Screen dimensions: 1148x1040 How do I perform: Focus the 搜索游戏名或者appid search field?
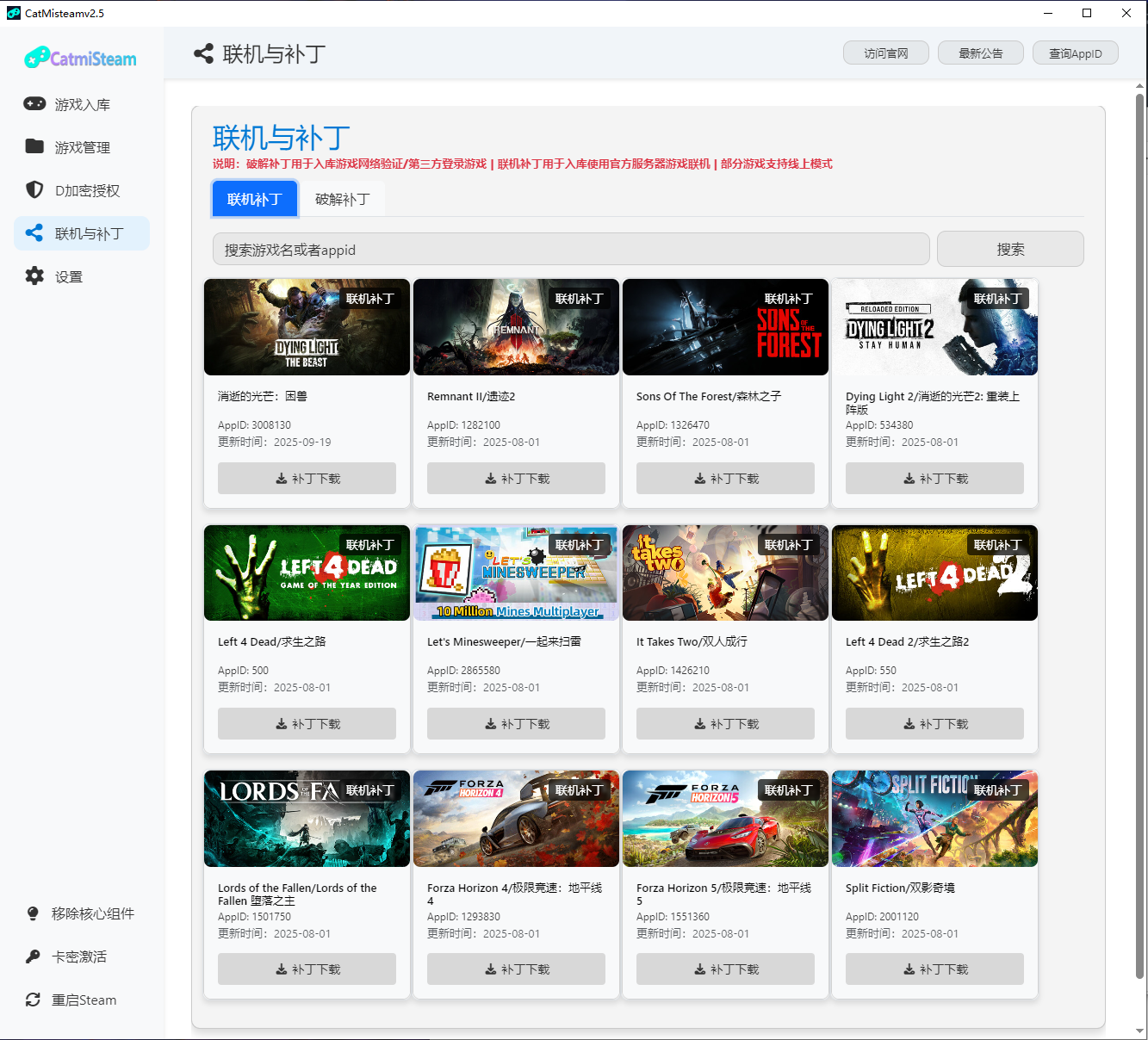click(571, 249)
